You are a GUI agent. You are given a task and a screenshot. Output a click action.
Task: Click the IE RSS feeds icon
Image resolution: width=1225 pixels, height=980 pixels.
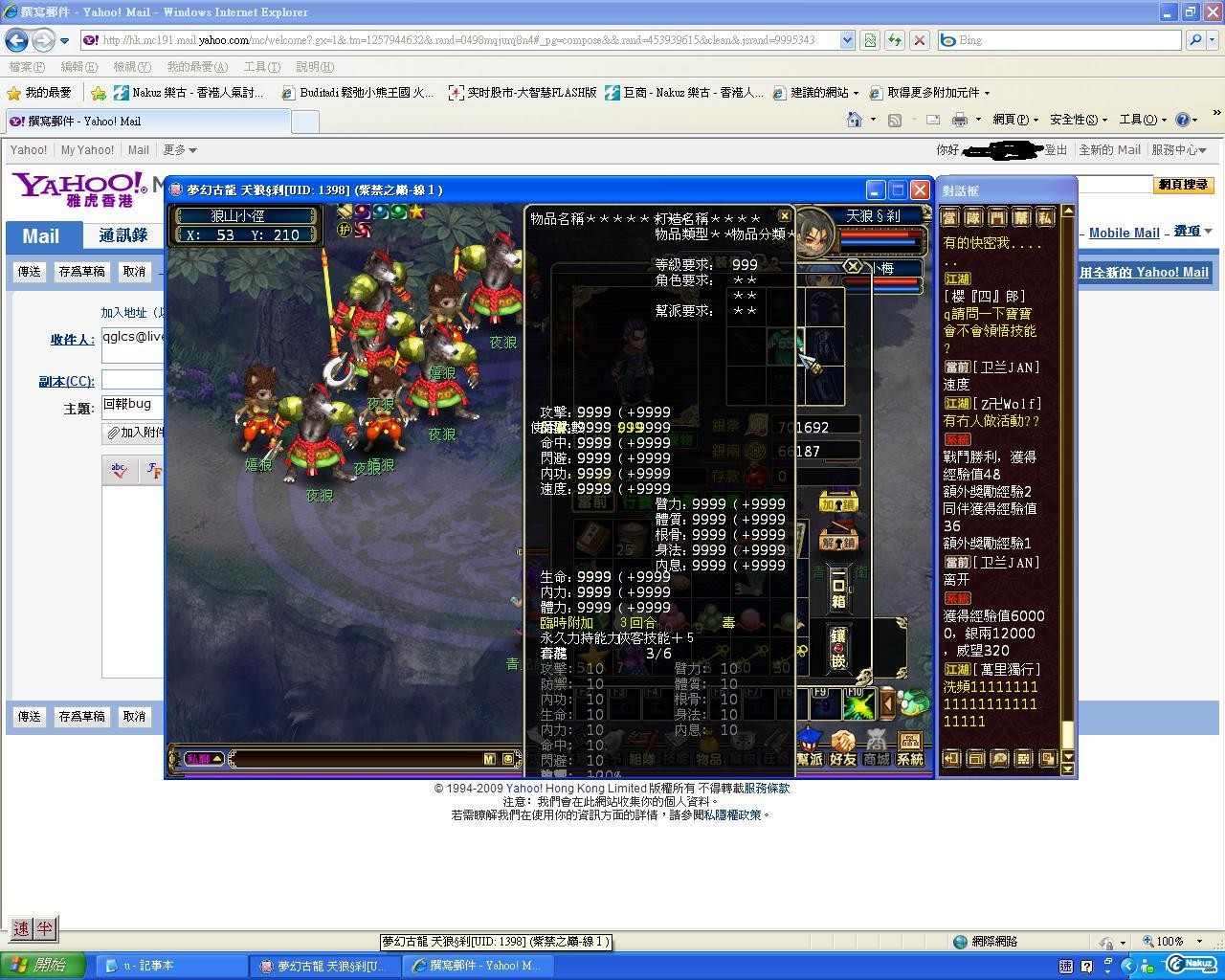[x=895, y=120]
